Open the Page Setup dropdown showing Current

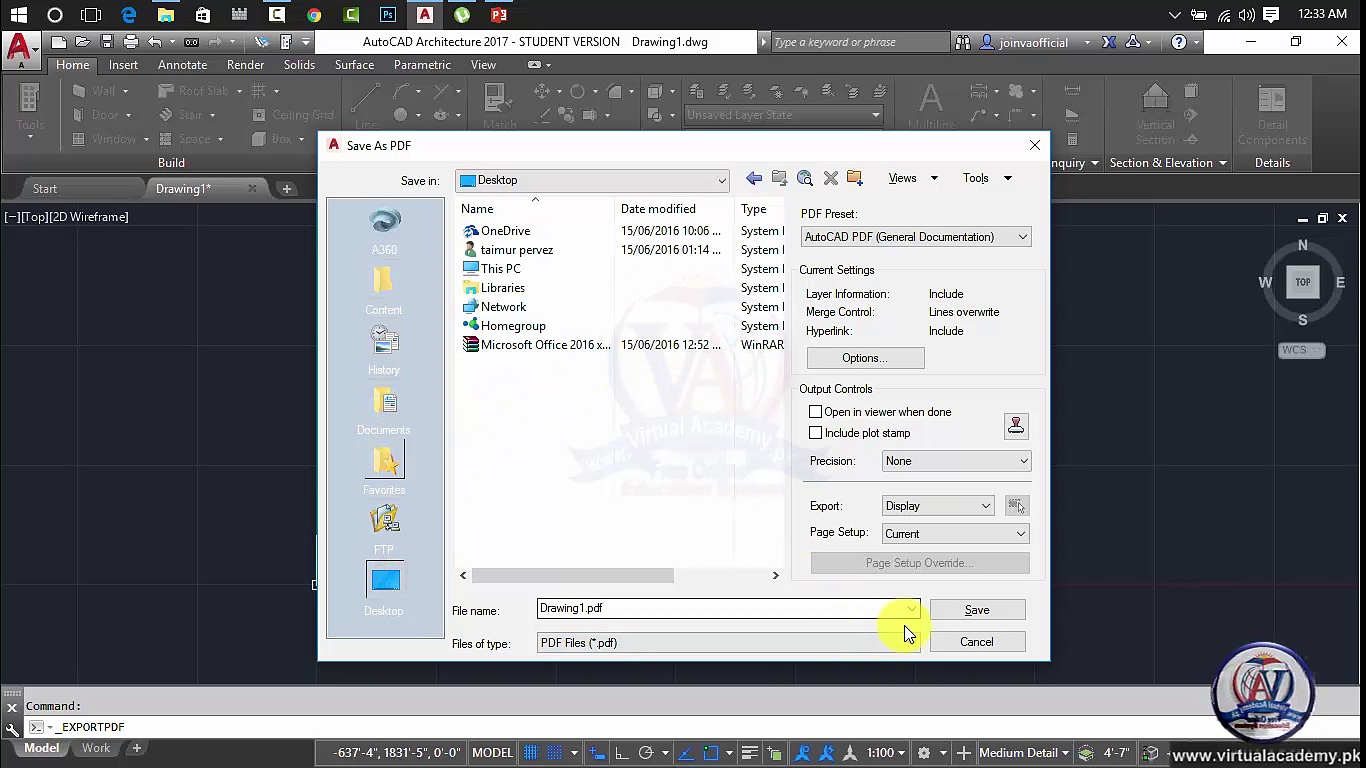click(x=955, y=534)
